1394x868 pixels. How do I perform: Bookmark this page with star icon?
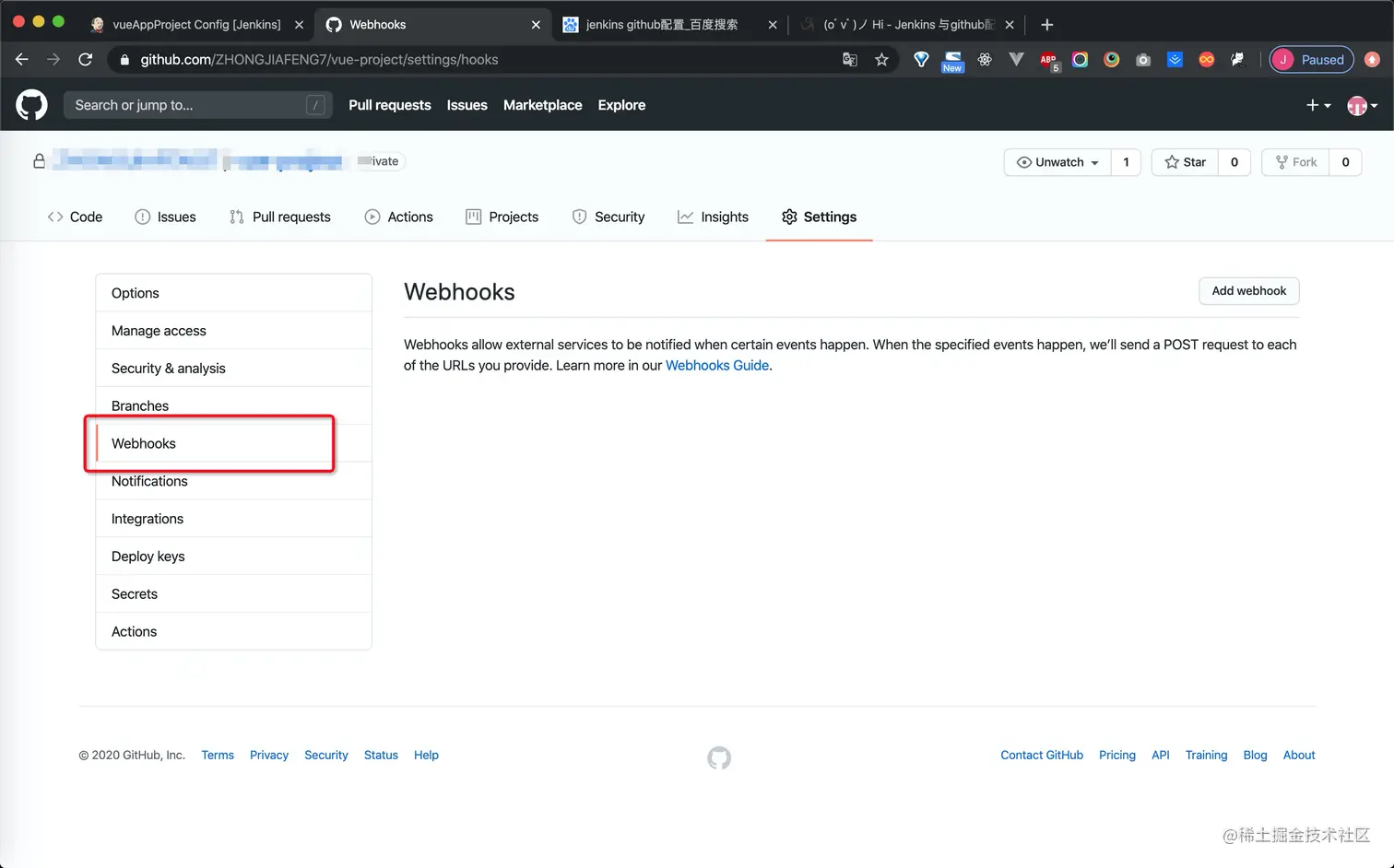point(881,60)
